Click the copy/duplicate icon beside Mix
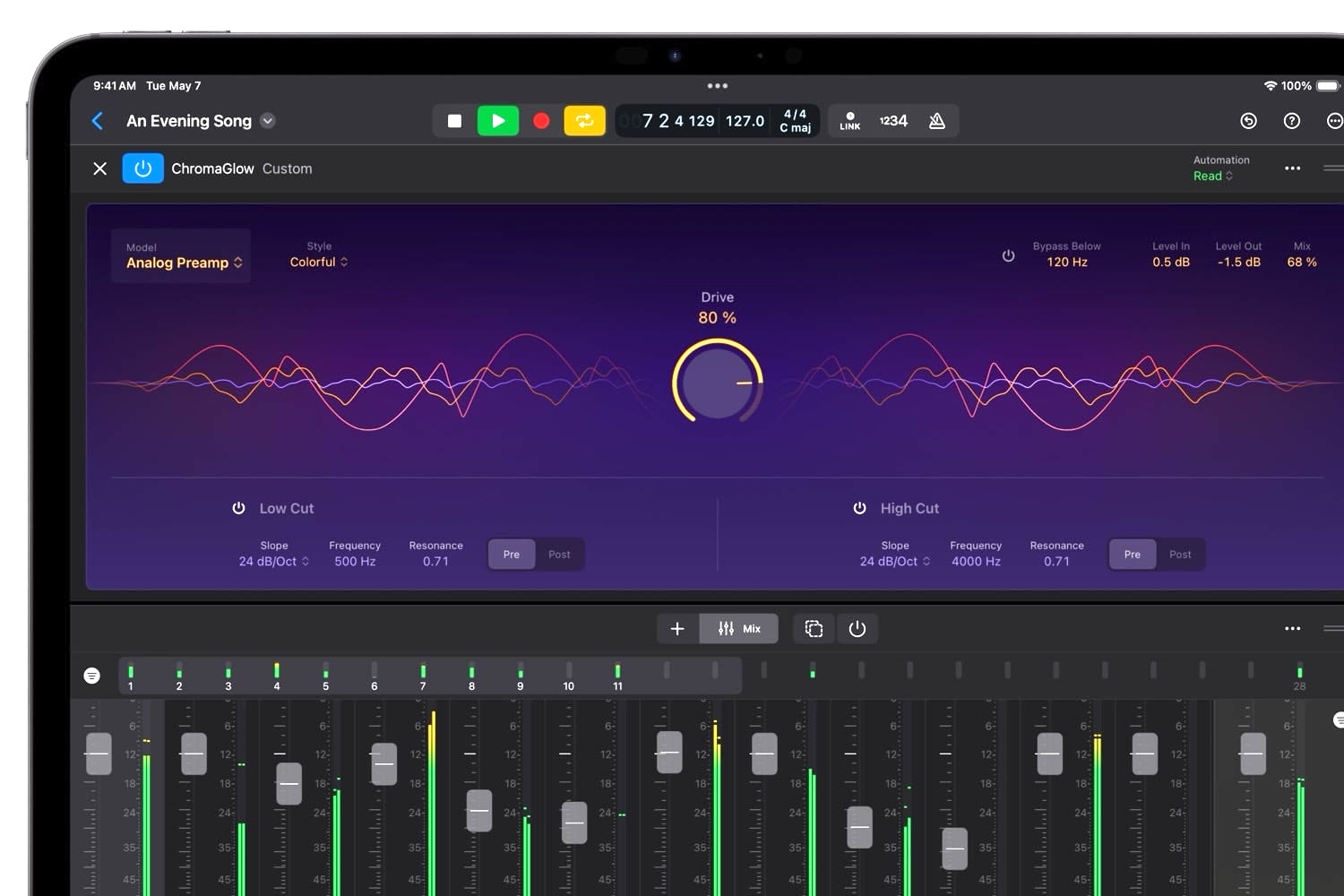Screen dimensions: 1344x896 (814, 629)
